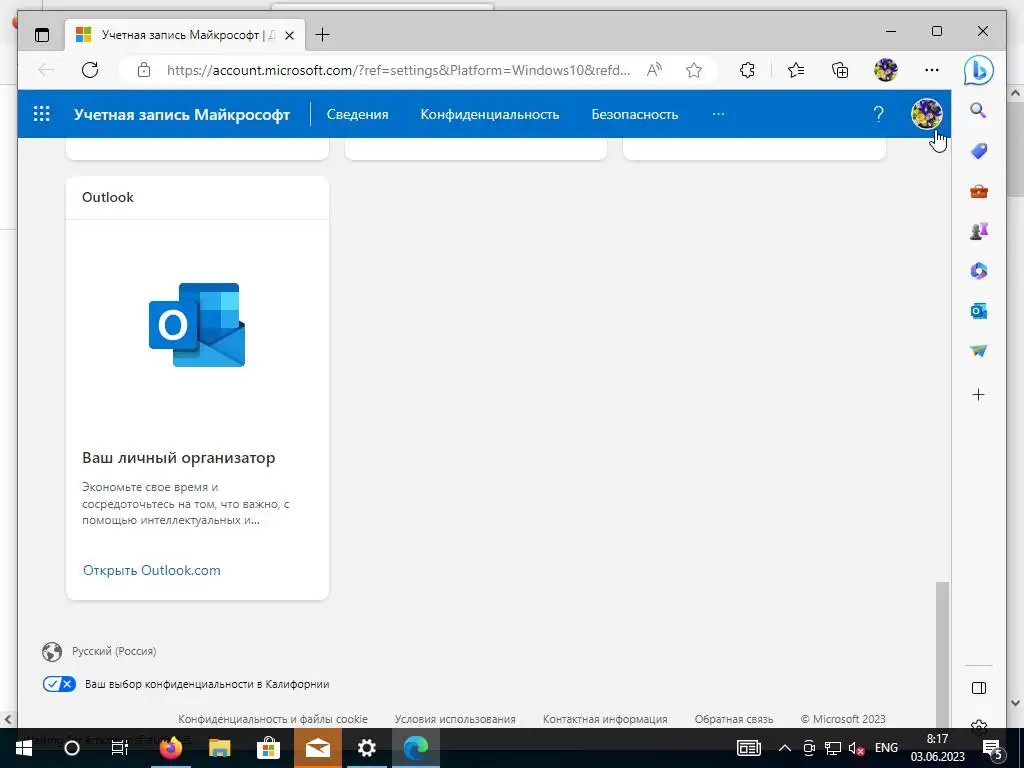This screenshot has width=1024, height=768.
Task: Open the sidebar Microsoft 365 icon
Action: (978, 270)
